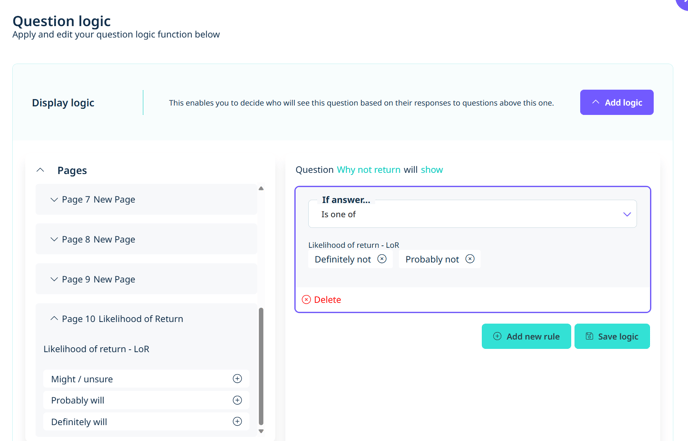Expand Page 7 New Page
688x441 pixels.
[x=54, y=200]
